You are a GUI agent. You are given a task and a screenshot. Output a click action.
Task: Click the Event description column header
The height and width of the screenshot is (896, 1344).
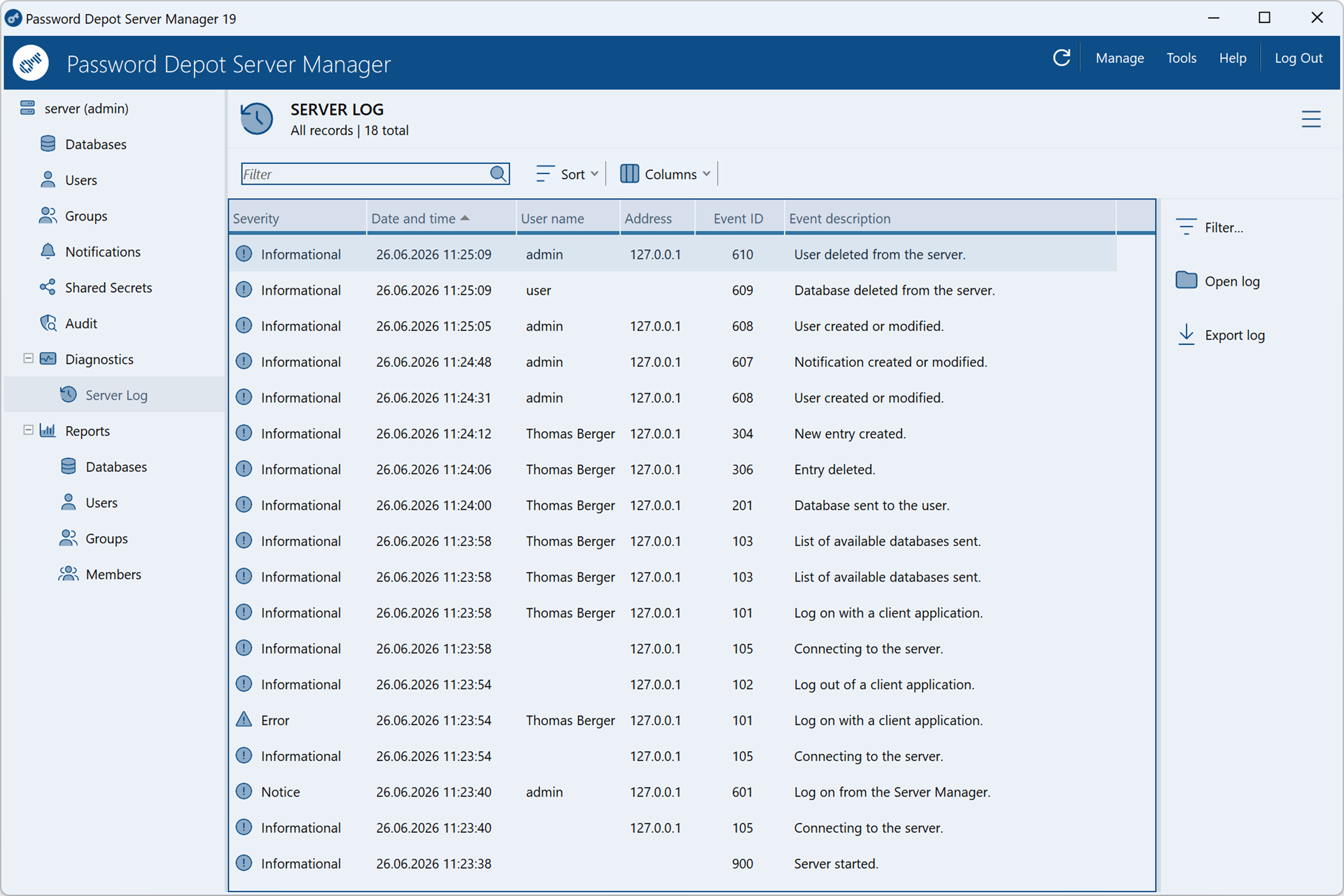950,218
